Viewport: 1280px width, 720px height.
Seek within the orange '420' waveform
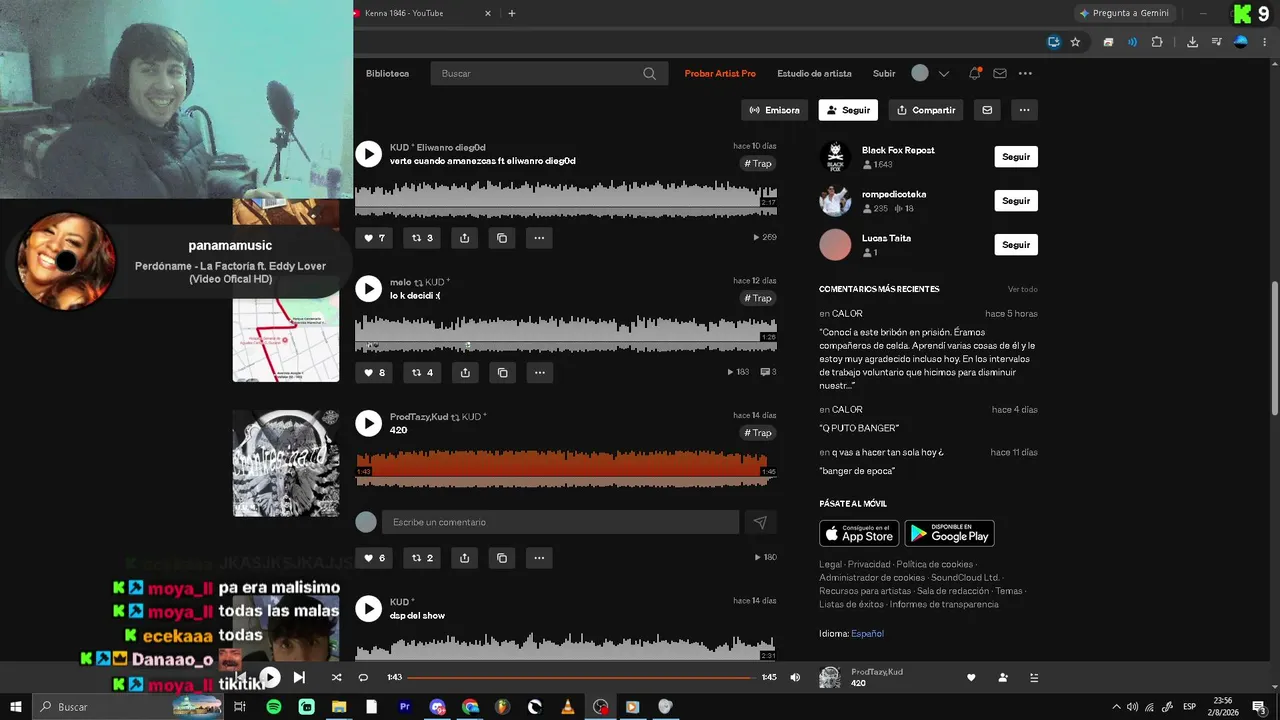click(566, 469)
